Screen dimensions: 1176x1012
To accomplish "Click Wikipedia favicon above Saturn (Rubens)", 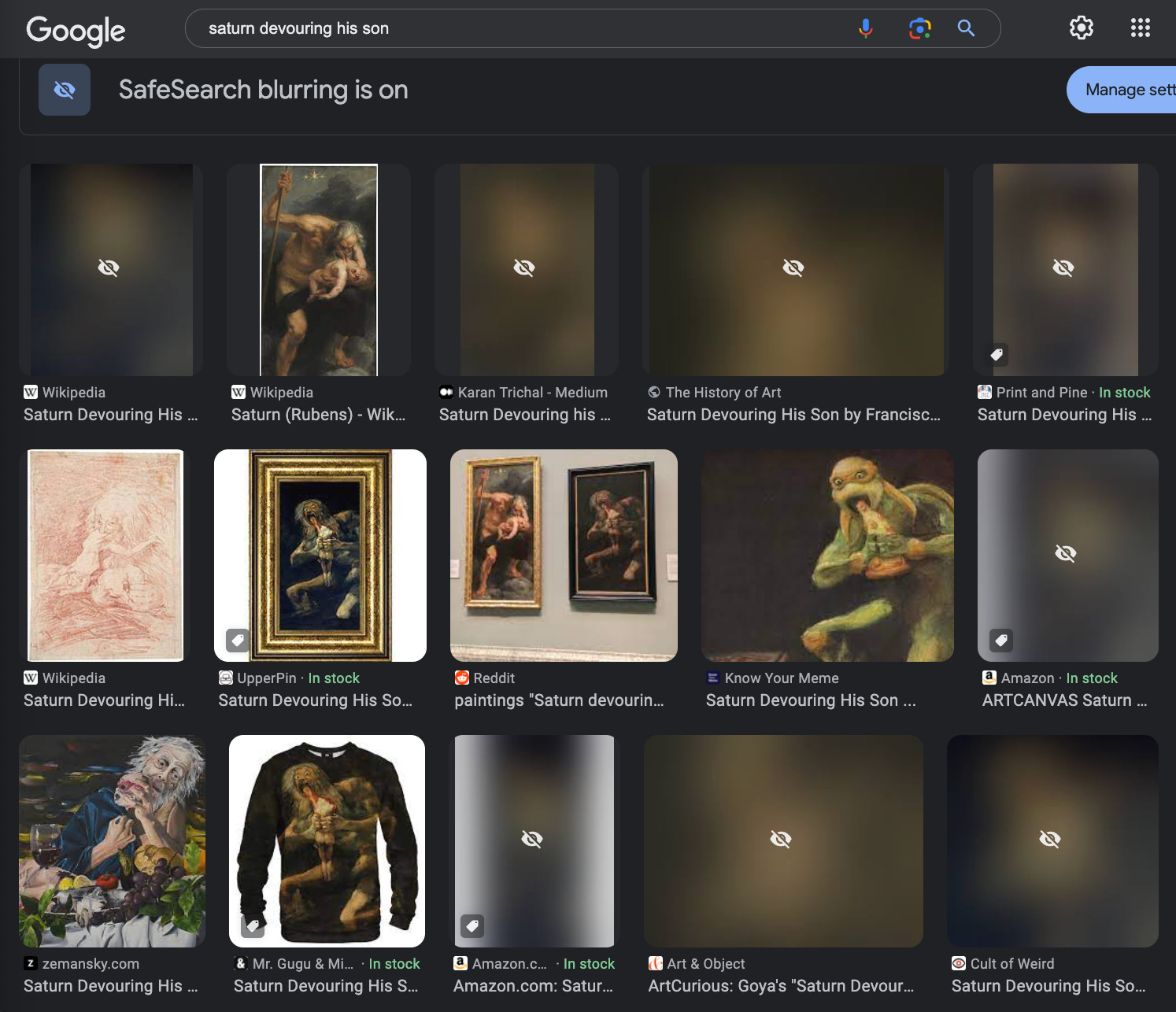I will (239, 392).
